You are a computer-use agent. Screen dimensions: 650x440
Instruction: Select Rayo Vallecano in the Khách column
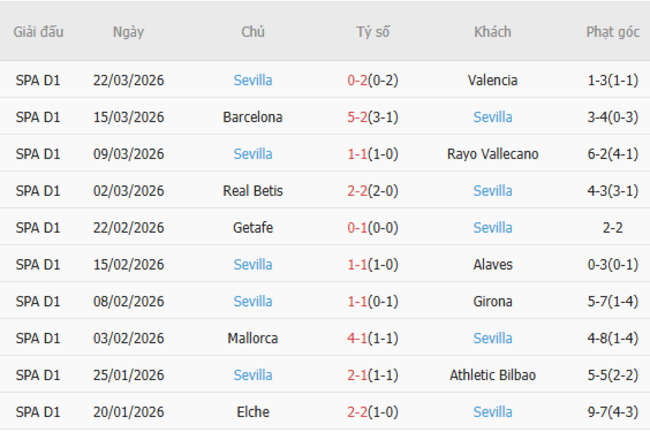point(492,154)
